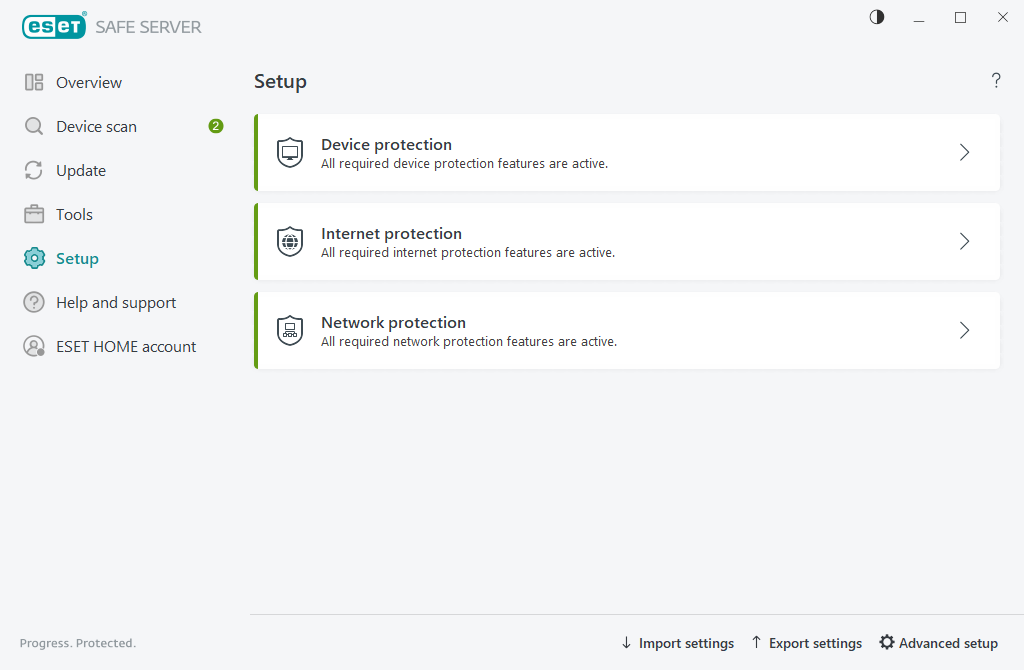Image resolution: width=1024 pixels, height=670 pixels.
Task: Click the Setup page heading
Action: (280, 82)
